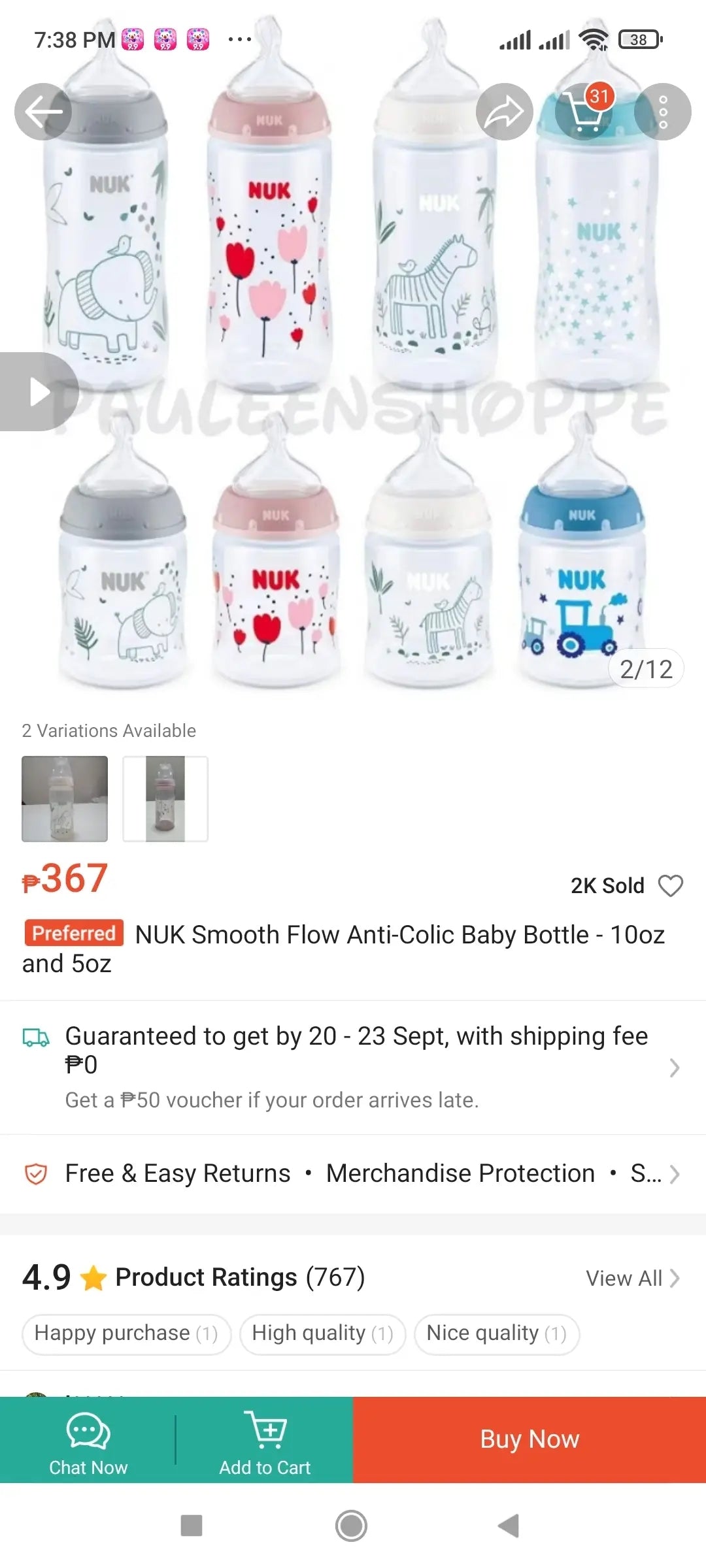Filter reviews by High quality tag
The height and width of the screenshot is (1568, 706).
322,1333
